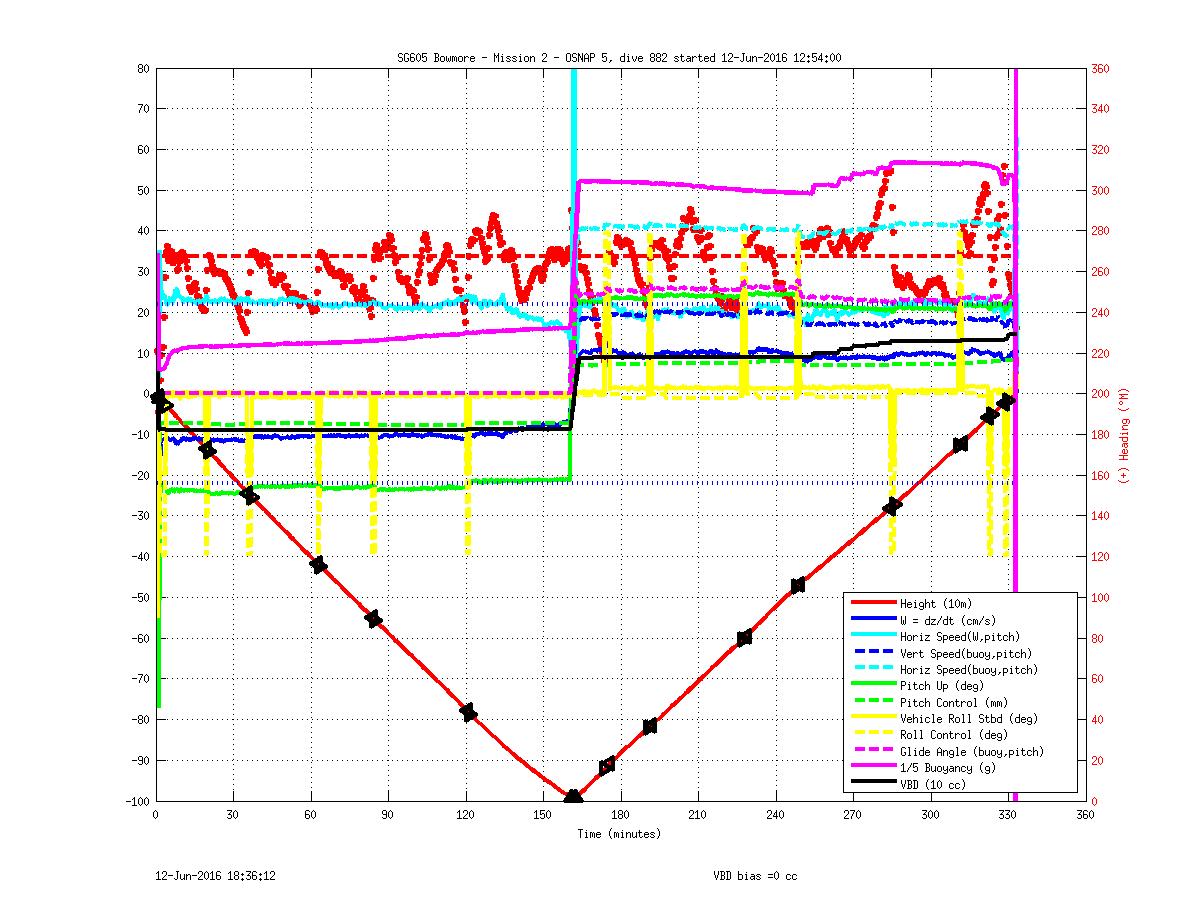Select the 'Pitch Up (deg)' legend label
The width and height of the screenshot is (1200, 900).
pyautogui.click(x=942, y=686)
